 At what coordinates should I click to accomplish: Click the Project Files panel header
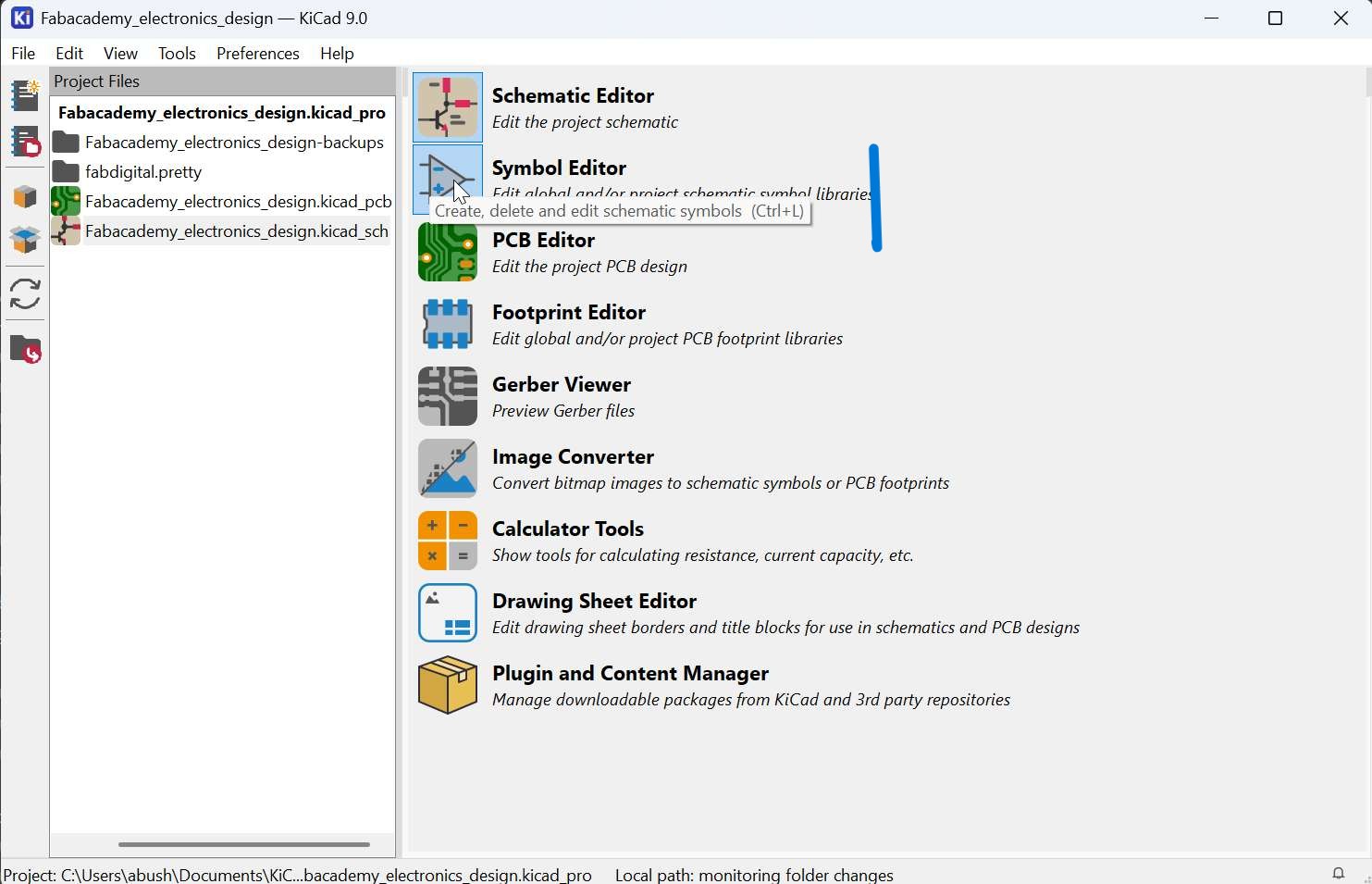222,81
